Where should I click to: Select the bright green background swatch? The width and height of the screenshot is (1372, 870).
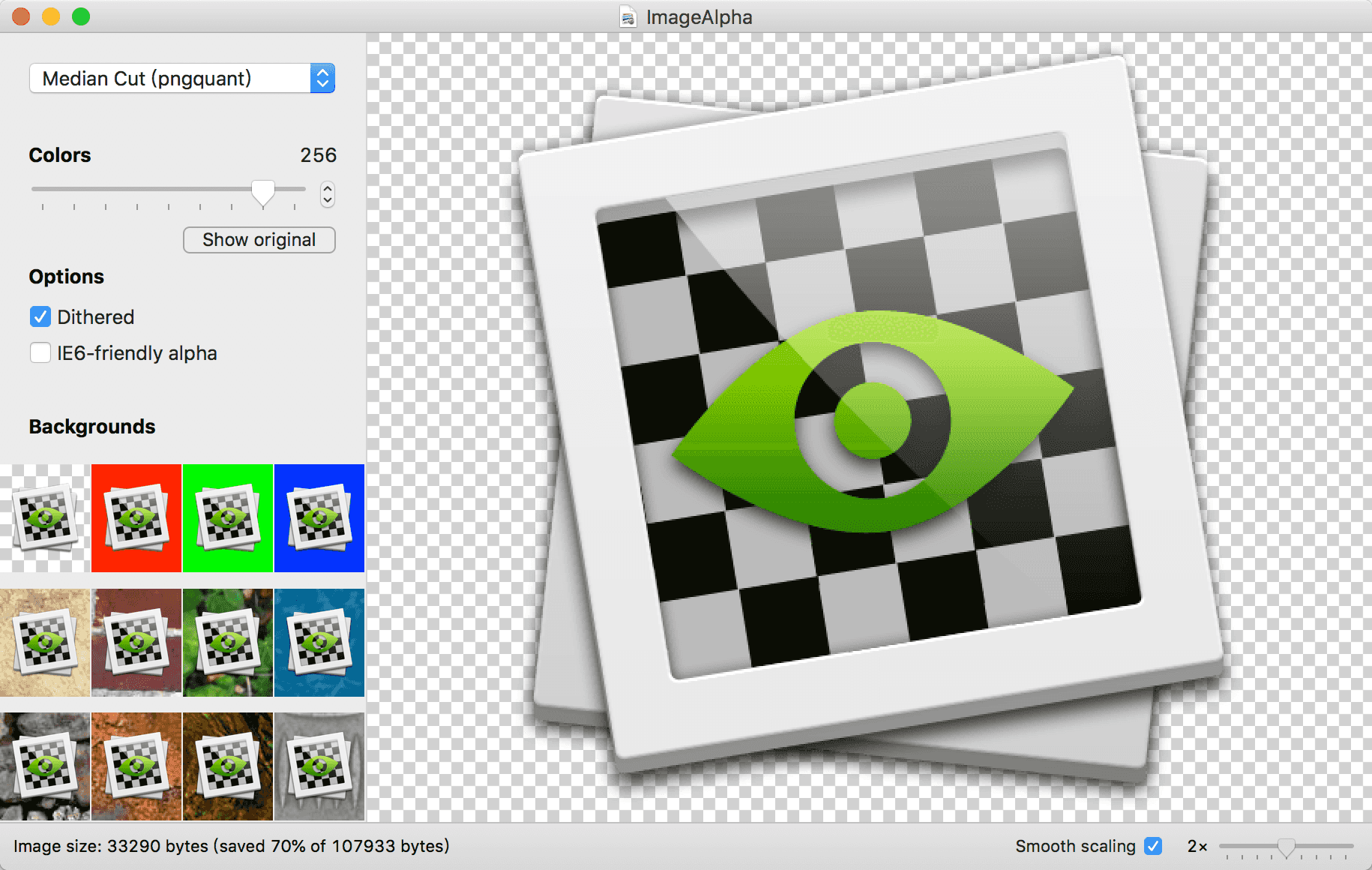(228, 517)
